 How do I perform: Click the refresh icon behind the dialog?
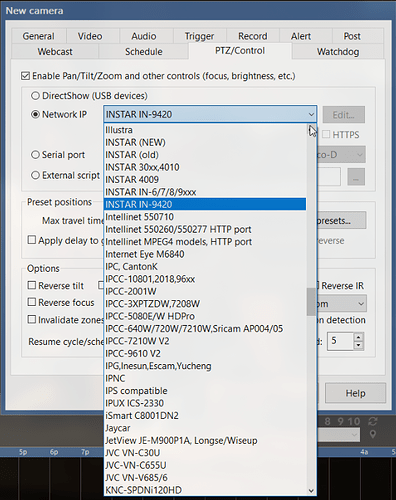(x=373, y=422)
